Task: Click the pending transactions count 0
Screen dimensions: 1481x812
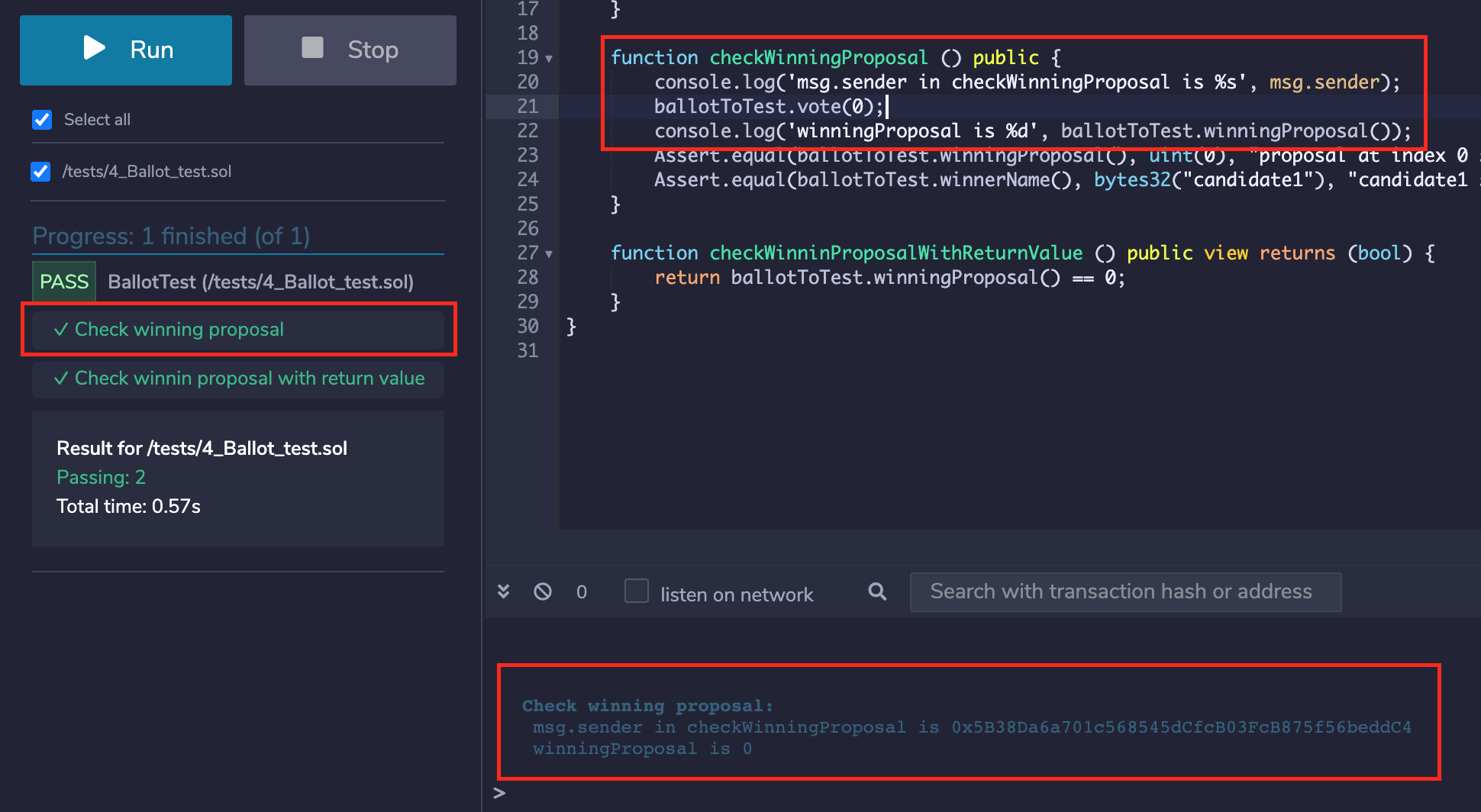Action: tap(582, 592)
